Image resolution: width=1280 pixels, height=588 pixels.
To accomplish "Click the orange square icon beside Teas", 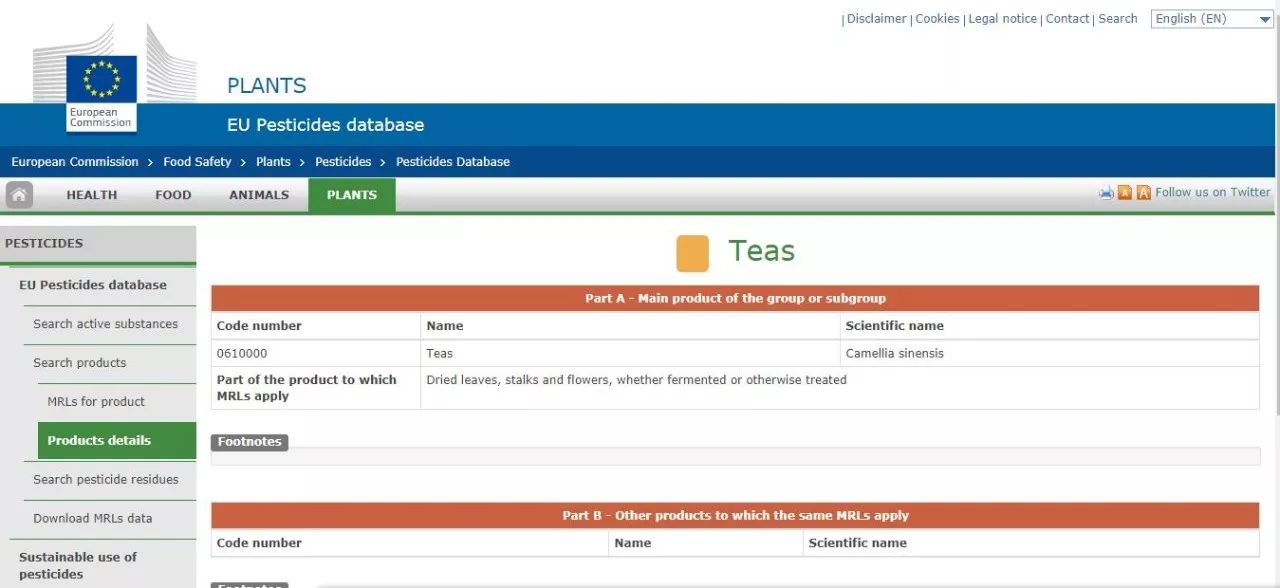I will click(692, 253).
